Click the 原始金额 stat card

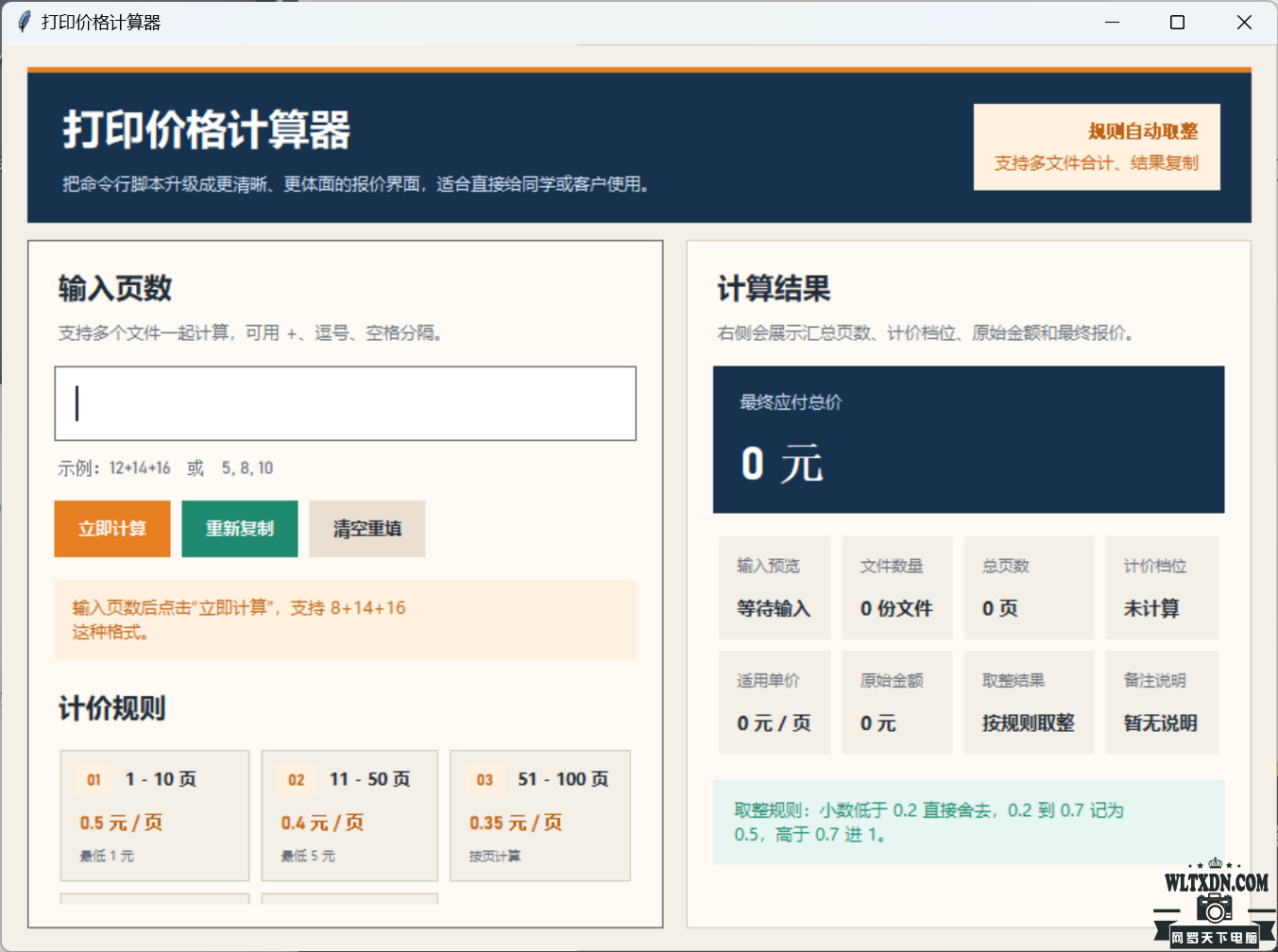[x=896, y=702]
